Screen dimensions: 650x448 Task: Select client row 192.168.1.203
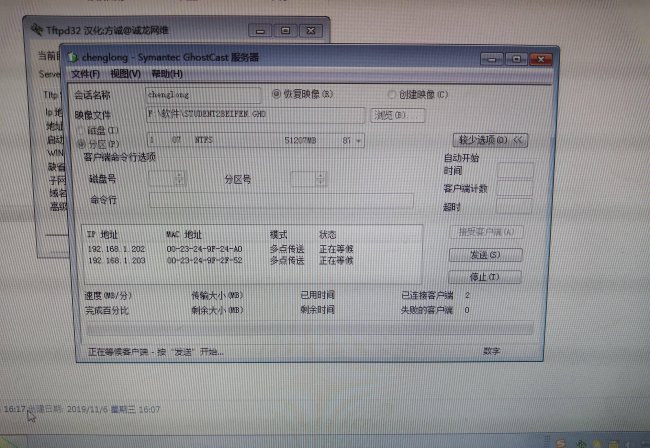[x=221, y=261]
